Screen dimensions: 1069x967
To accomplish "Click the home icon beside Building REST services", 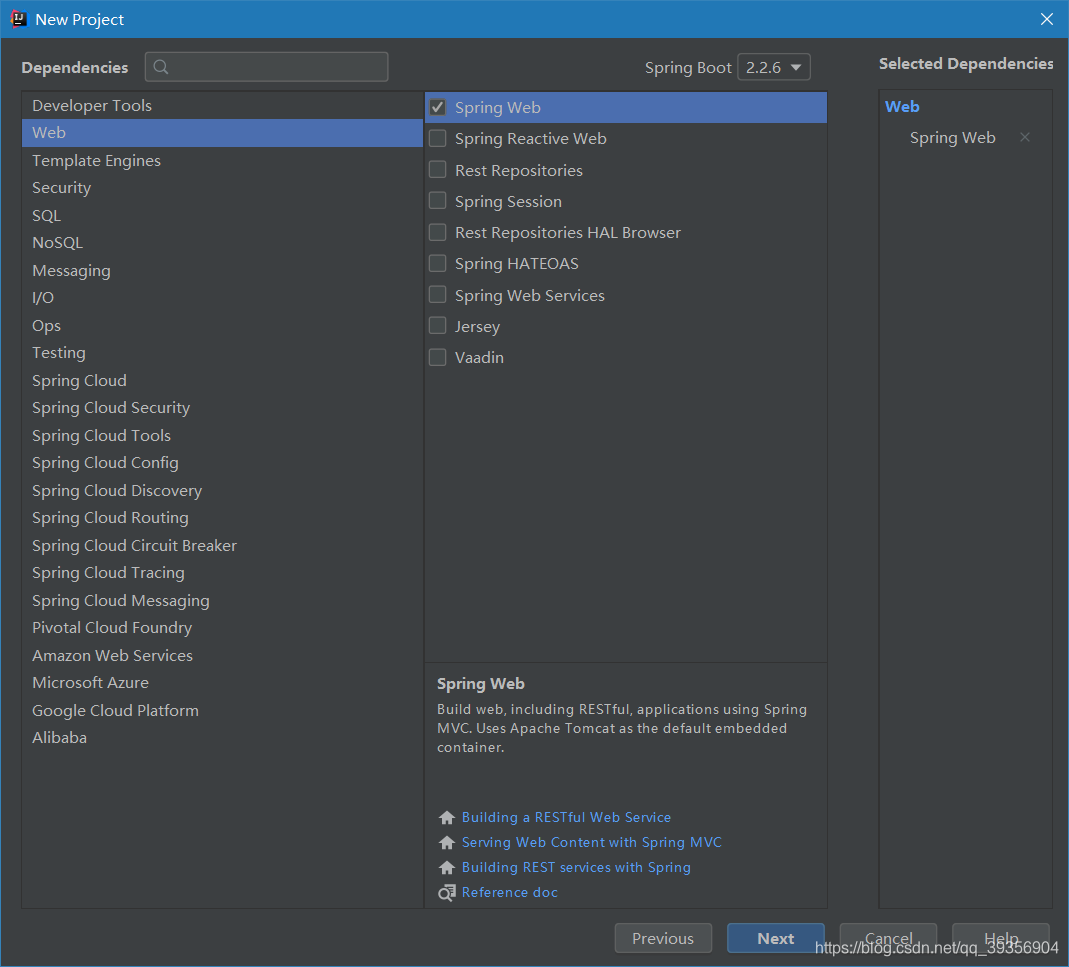I will [x=447, y=867].
